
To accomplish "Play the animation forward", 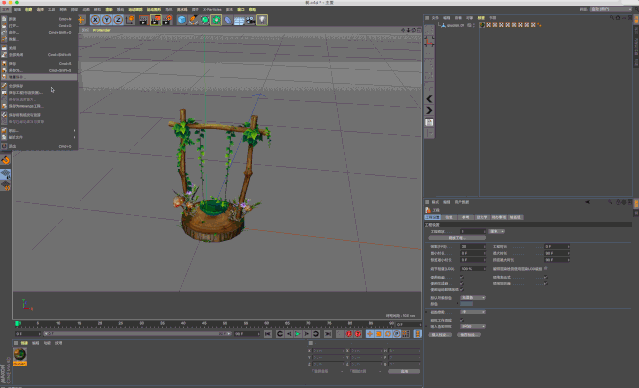I will [x=297, y=334].
